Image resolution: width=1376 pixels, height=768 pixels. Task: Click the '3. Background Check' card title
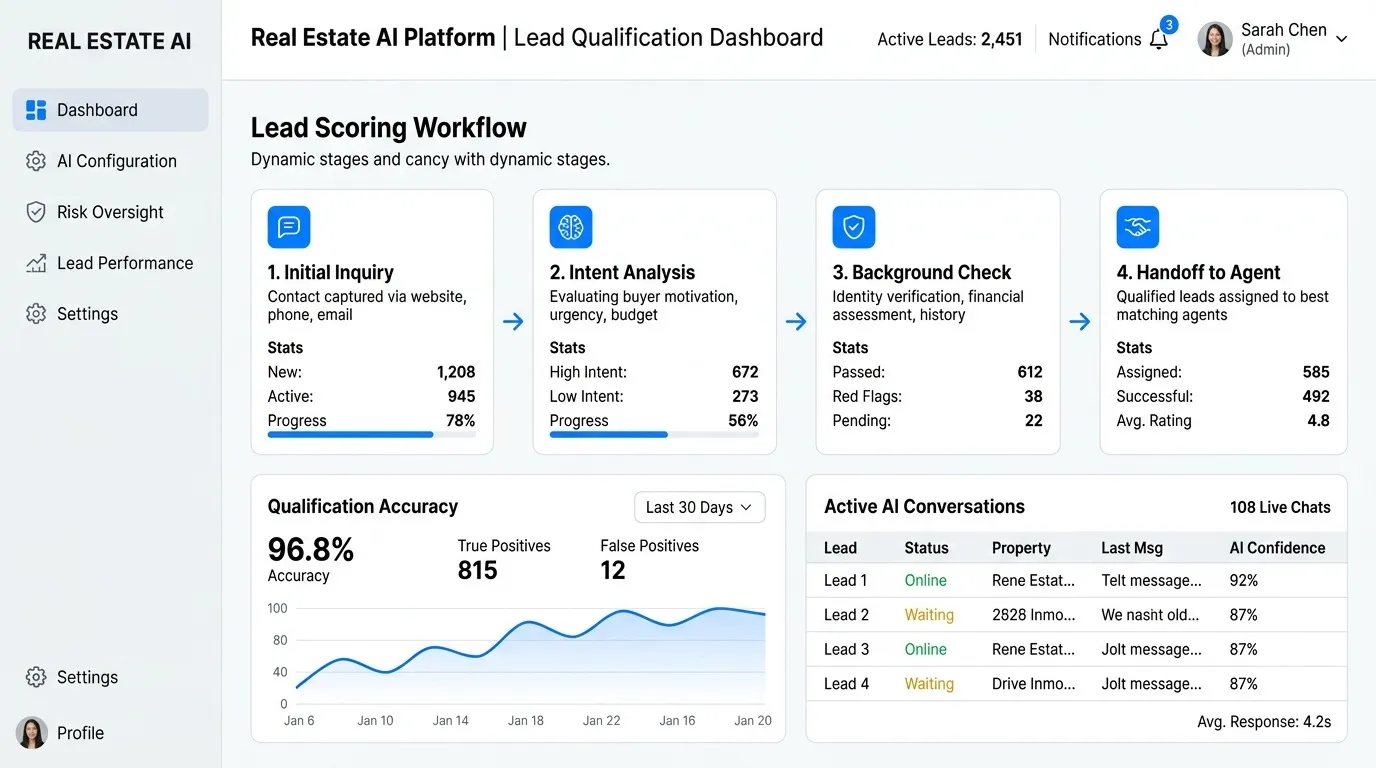[x=922, y=272]
